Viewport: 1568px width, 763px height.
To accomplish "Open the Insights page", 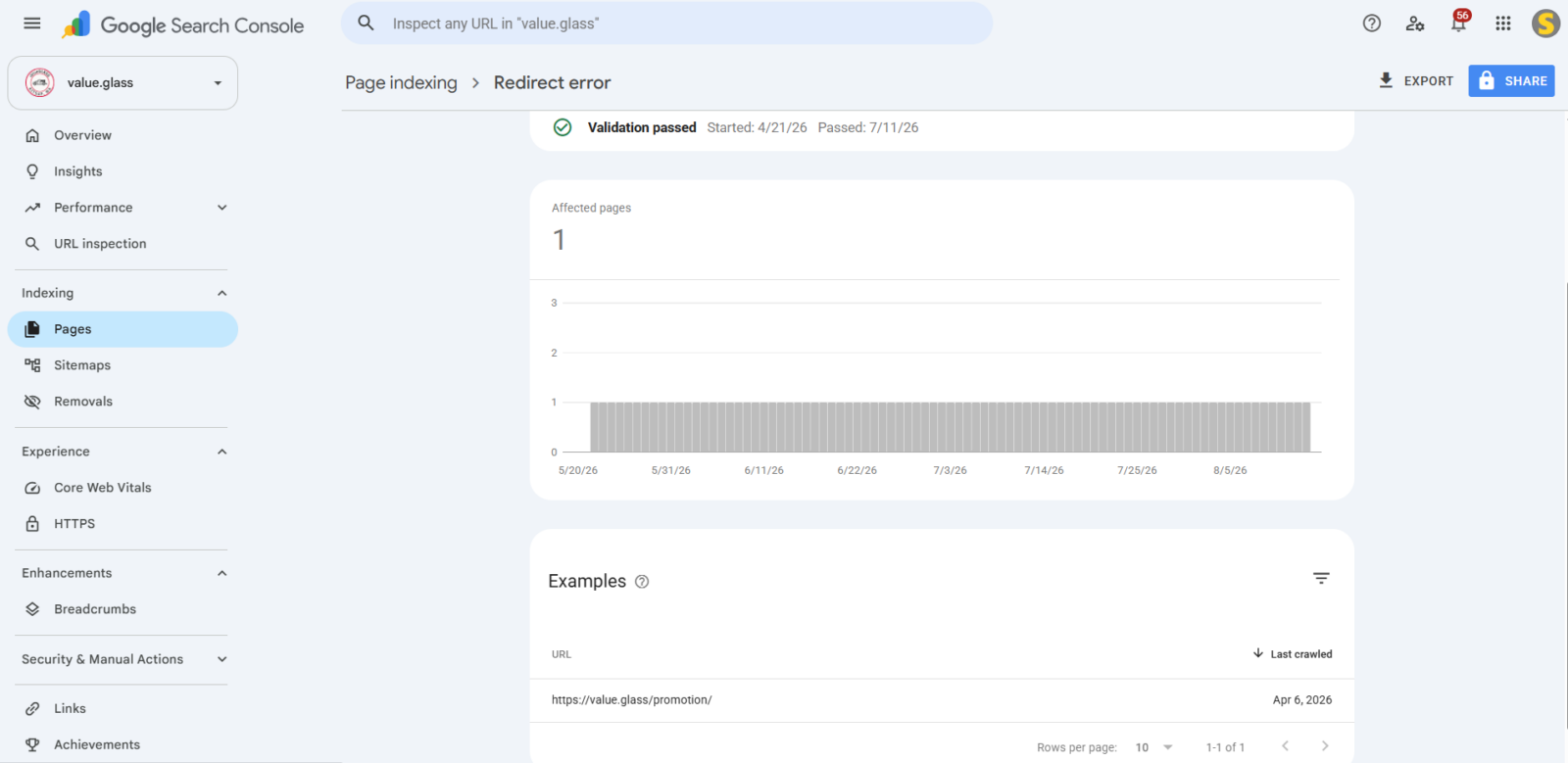I will 122,171.
